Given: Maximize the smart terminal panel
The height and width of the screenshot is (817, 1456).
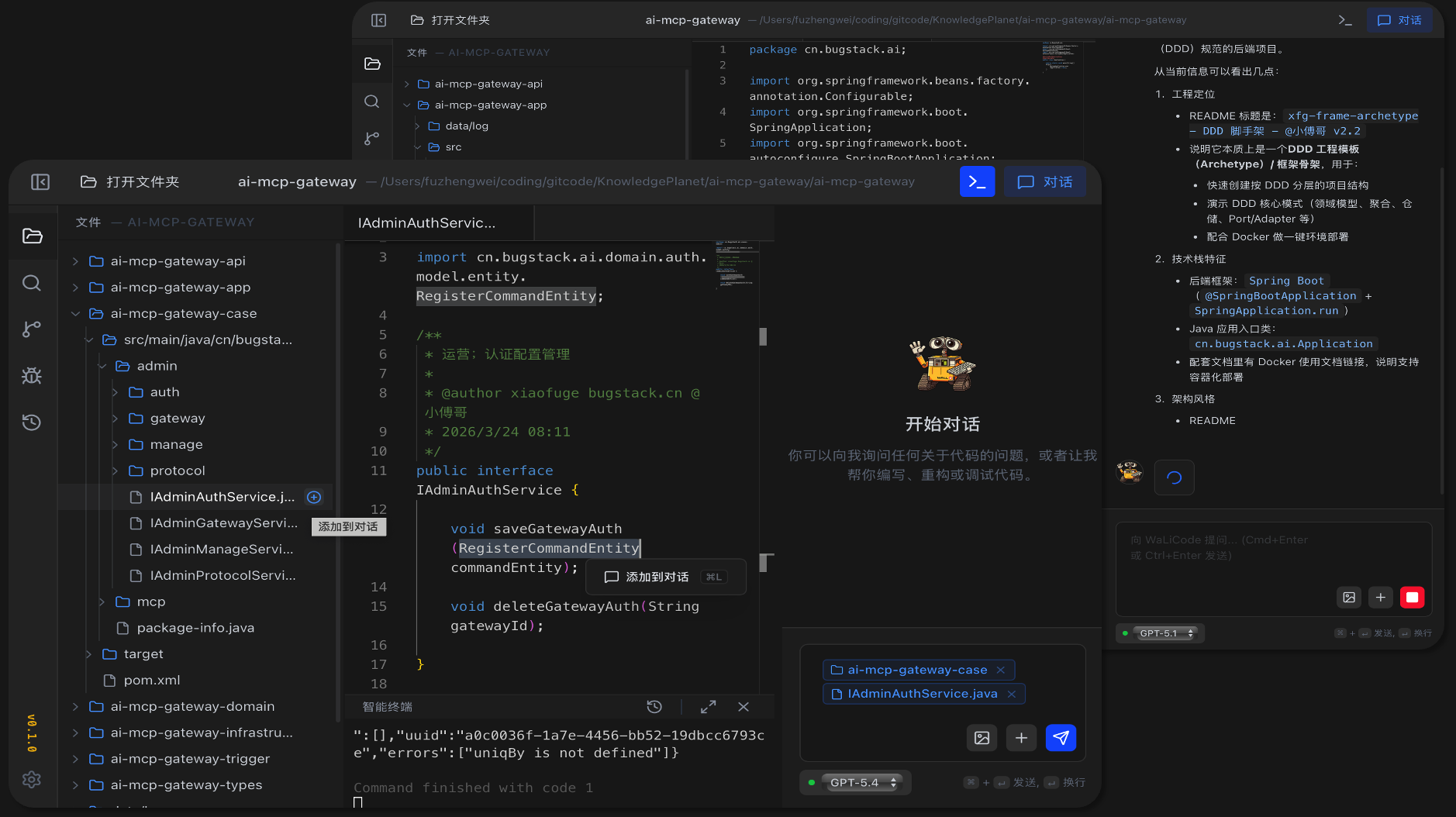Looking at the screenshot, I should coord(708,707).
